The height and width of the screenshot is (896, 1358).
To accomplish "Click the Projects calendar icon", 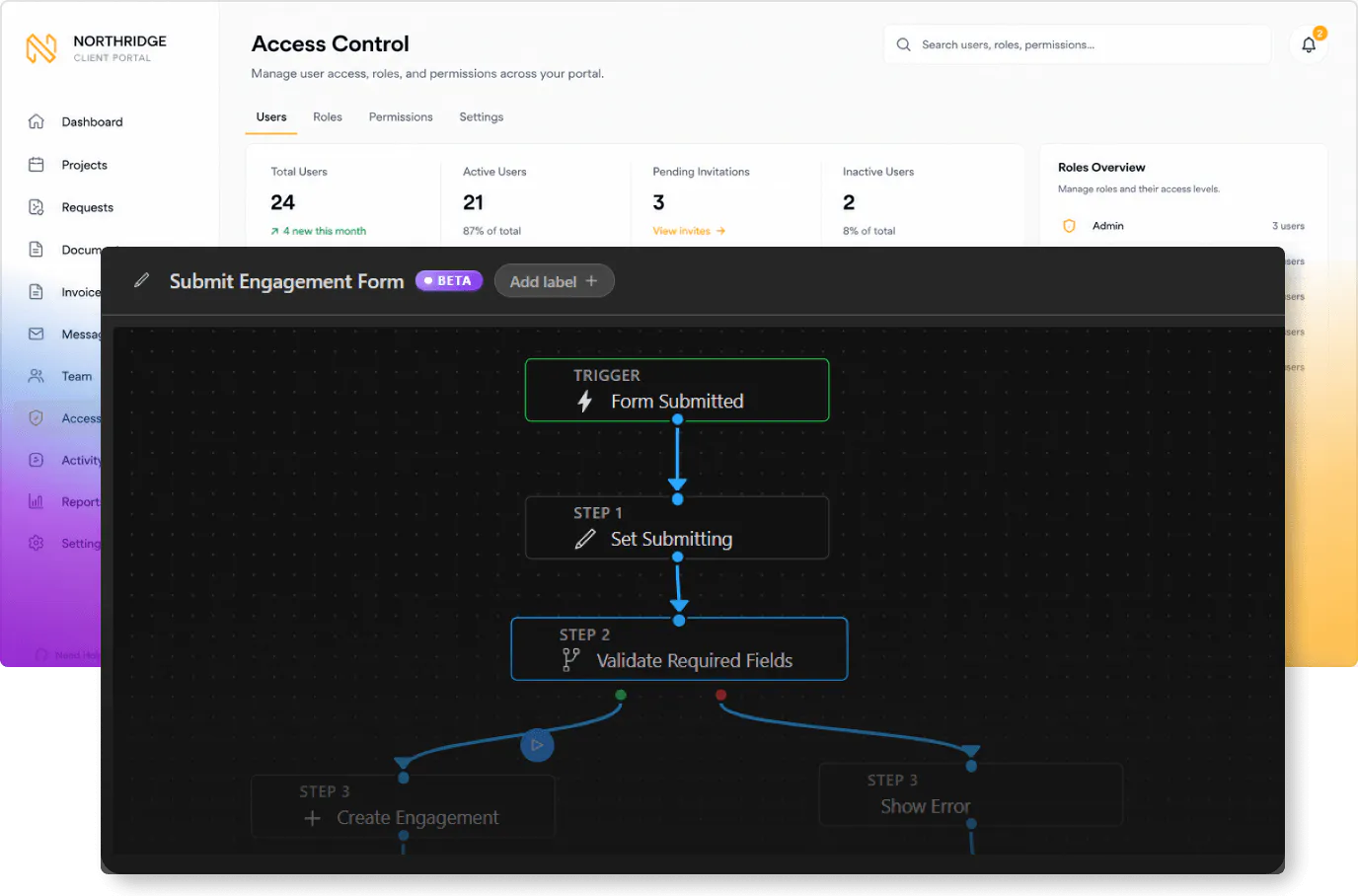I will tap(37, 165).
